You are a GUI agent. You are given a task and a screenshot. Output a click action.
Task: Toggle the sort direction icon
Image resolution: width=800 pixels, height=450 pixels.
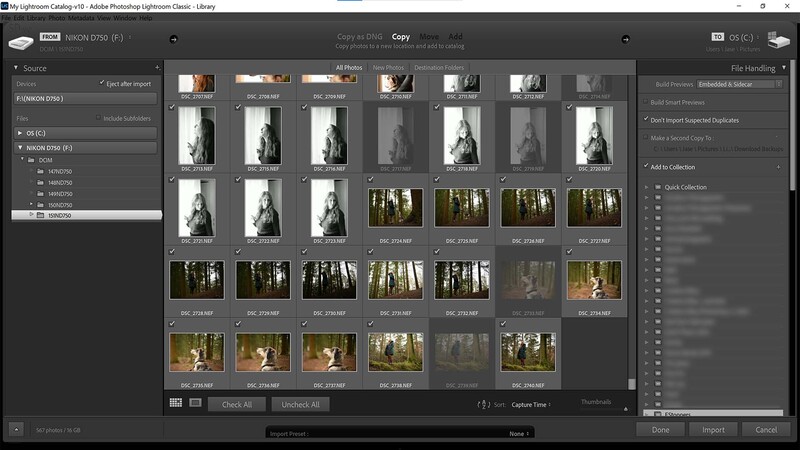coord(484,405)
